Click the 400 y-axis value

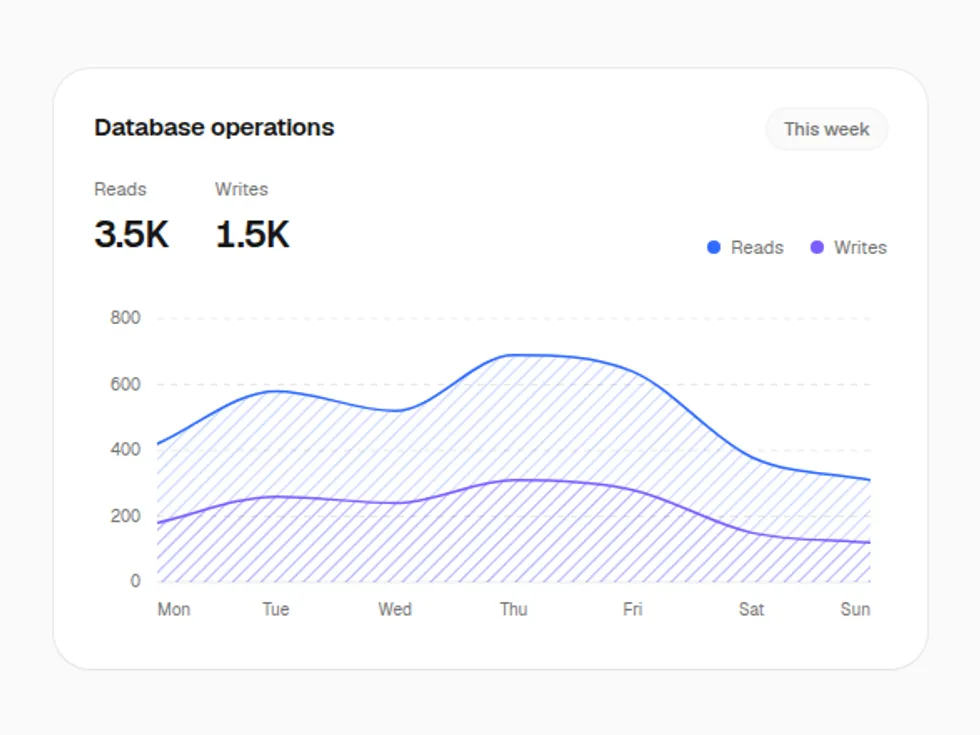(x=125, y=449)
